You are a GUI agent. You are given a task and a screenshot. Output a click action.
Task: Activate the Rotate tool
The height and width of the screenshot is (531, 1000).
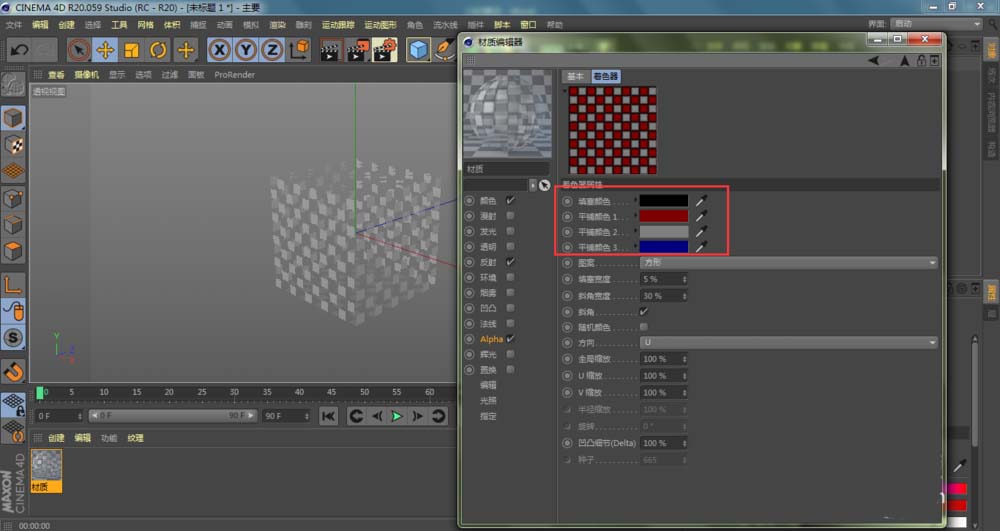pyautogui.click(x=158, y=50)
